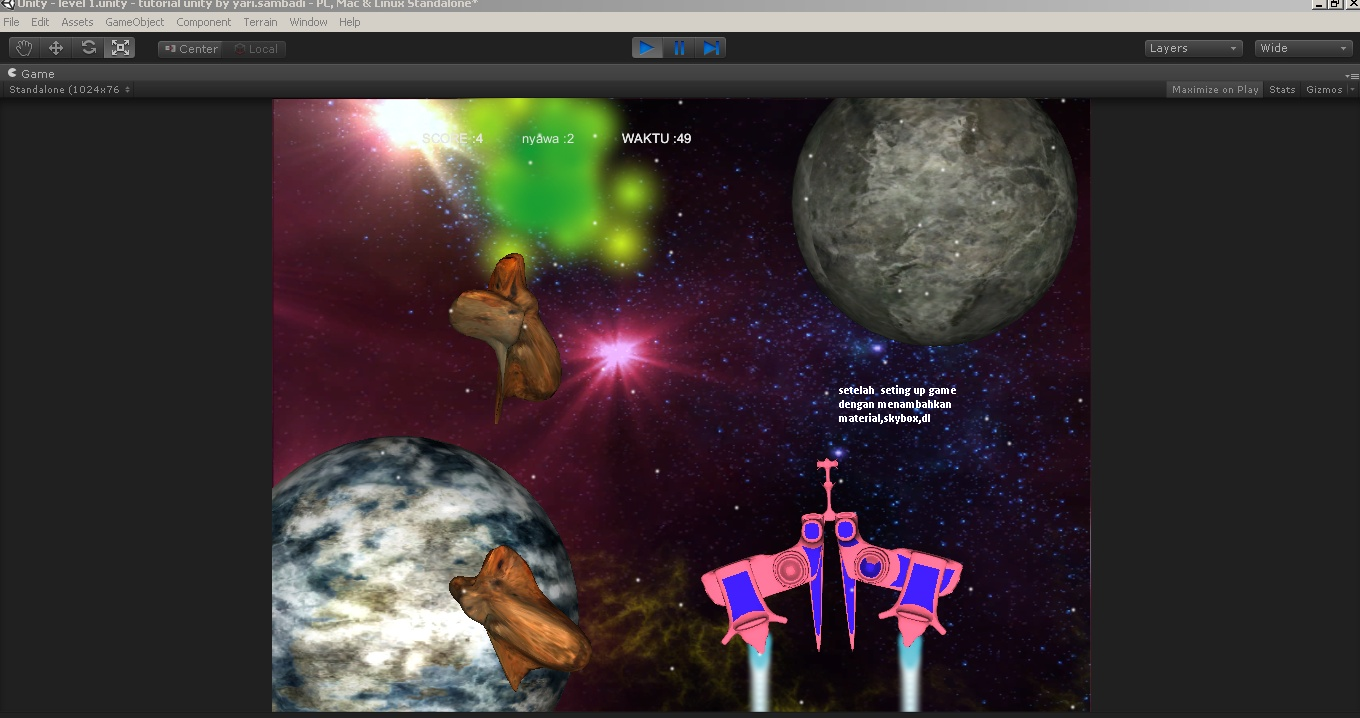Open the Wide layout dropdown
Screen dimensions: 1360x718
point(1302,47)
